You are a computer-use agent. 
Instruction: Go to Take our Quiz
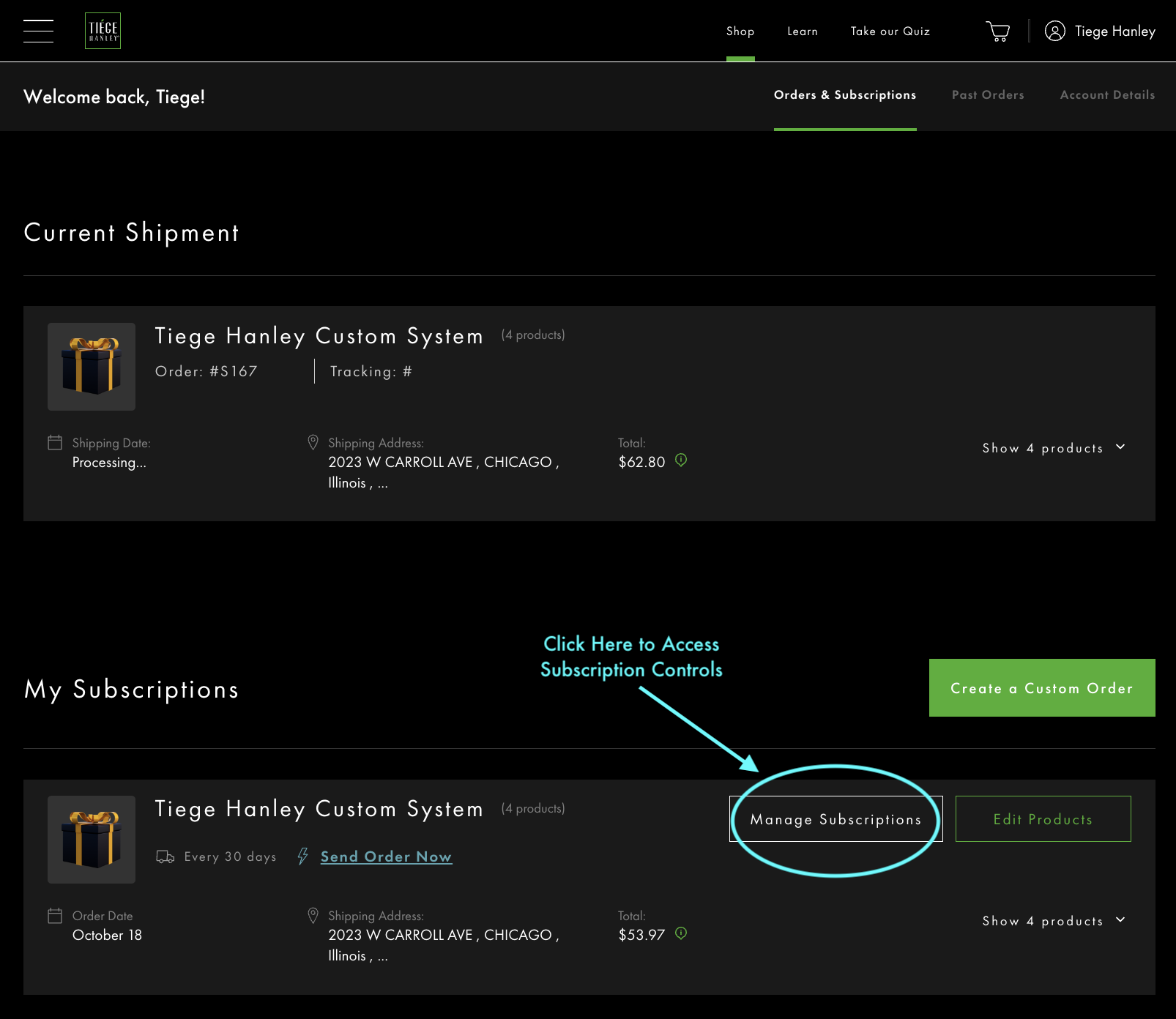point(890,31)
